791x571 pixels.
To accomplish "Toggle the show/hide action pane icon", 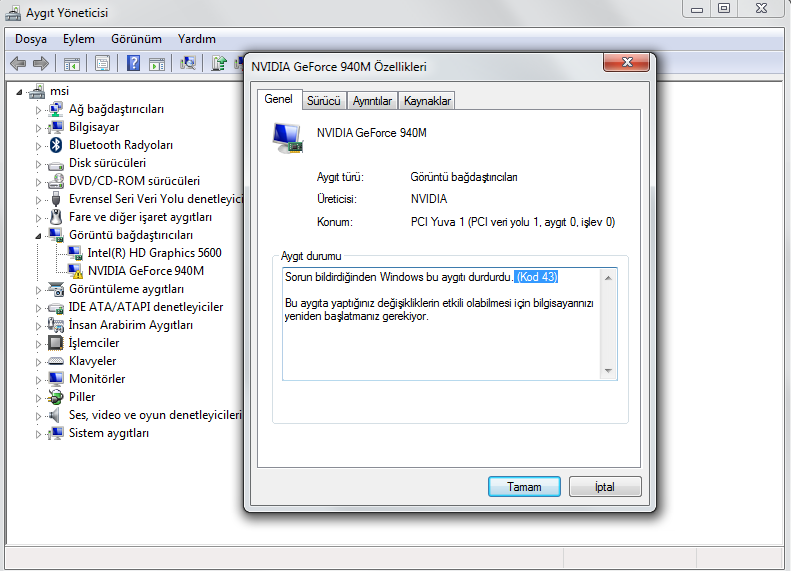I will pos(157,64).
